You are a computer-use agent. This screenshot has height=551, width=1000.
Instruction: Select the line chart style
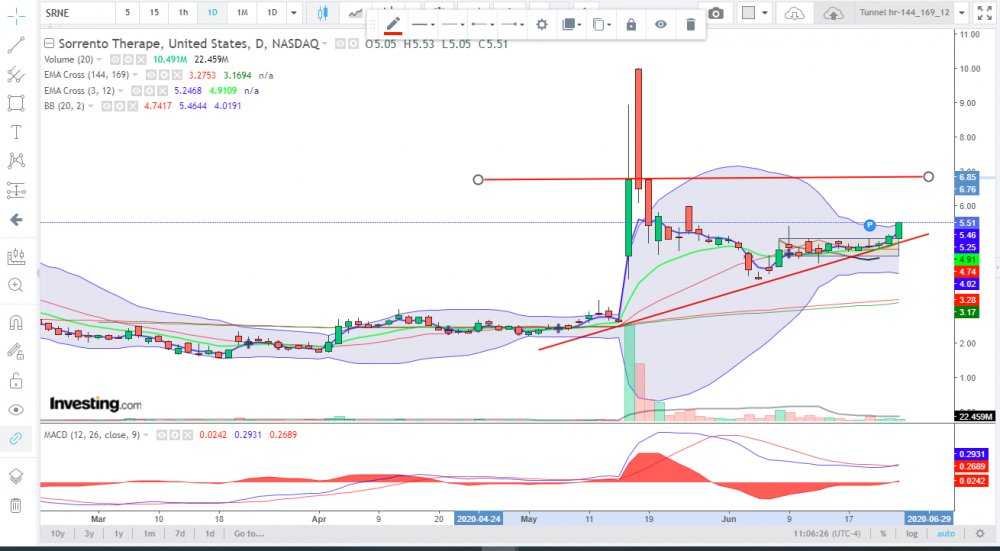pyautogui.click(x=356, y=13)
